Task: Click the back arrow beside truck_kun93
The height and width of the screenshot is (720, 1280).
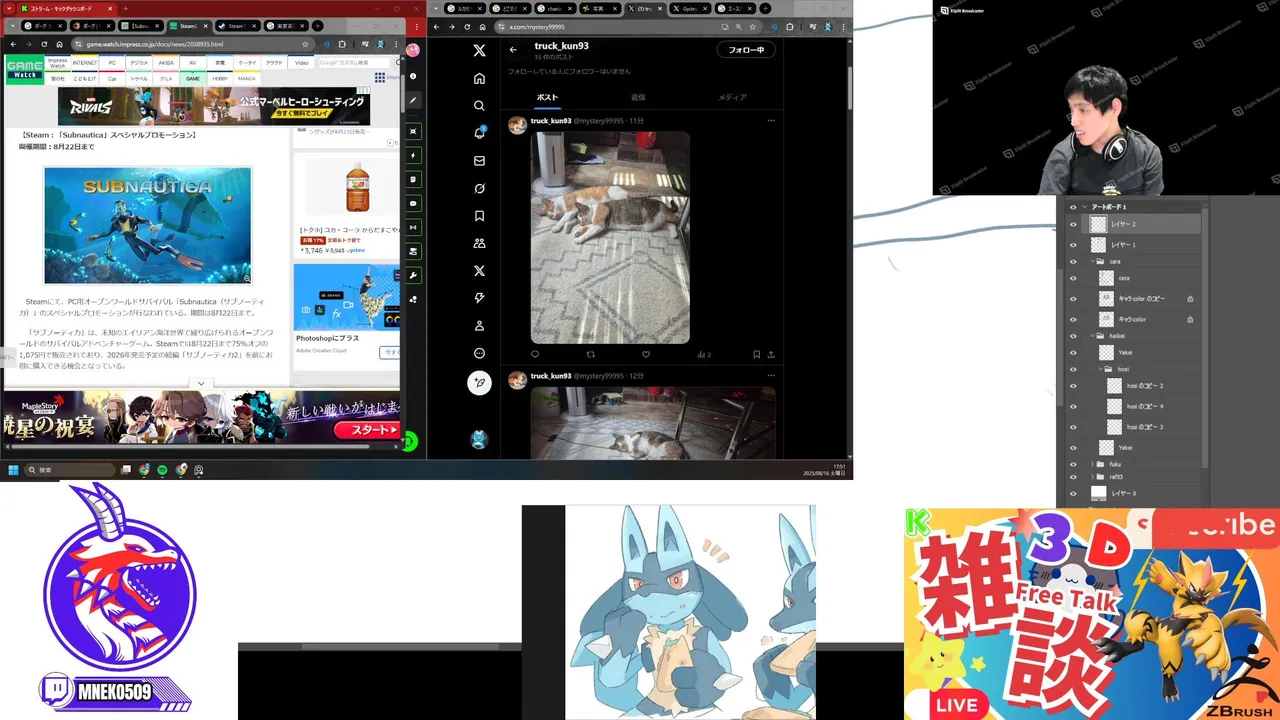Action: 513,49
